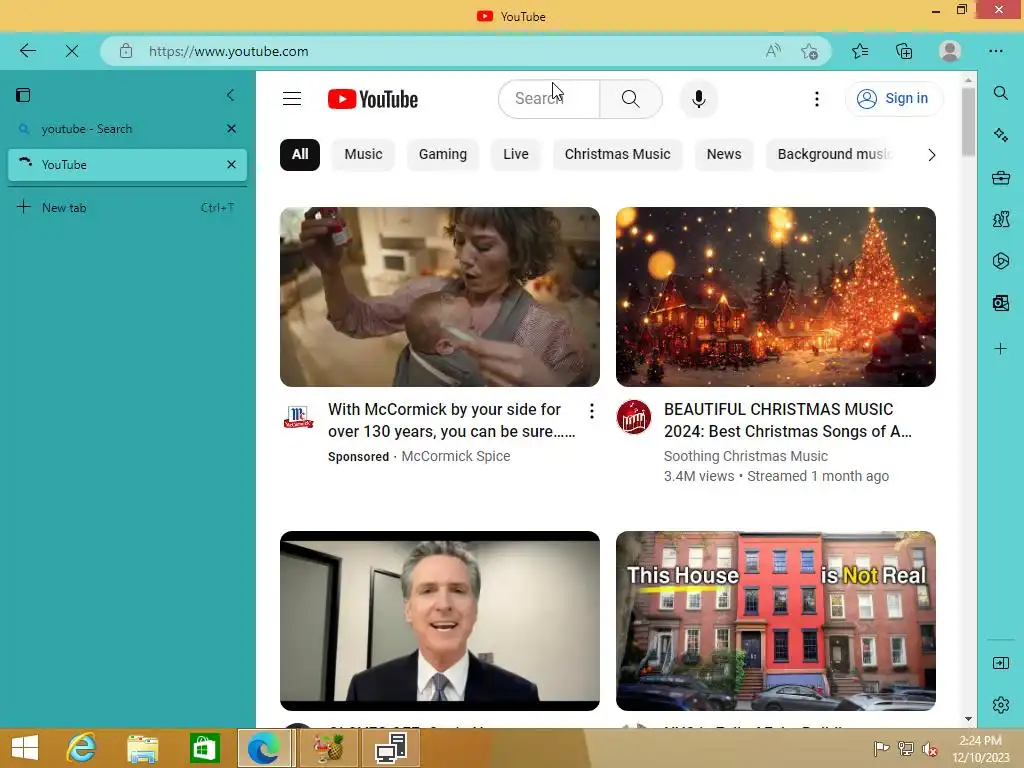Close the youtube - Search tab
This screenshot has height=768, width=1024.
click(x=231, y=129)
